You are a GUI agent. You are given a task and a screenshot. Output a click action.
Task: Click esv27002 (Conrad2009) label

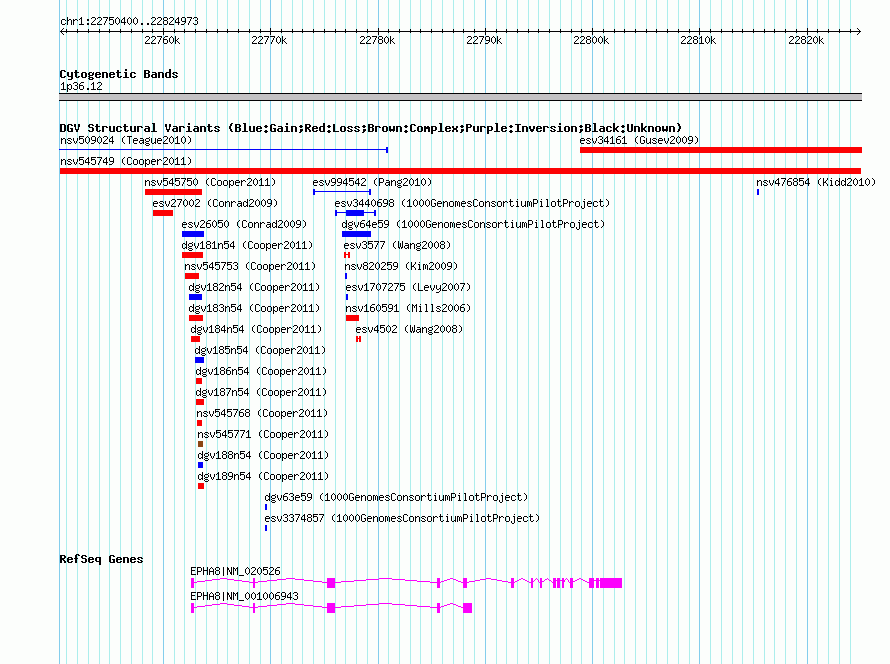click(x=215, y=203)
